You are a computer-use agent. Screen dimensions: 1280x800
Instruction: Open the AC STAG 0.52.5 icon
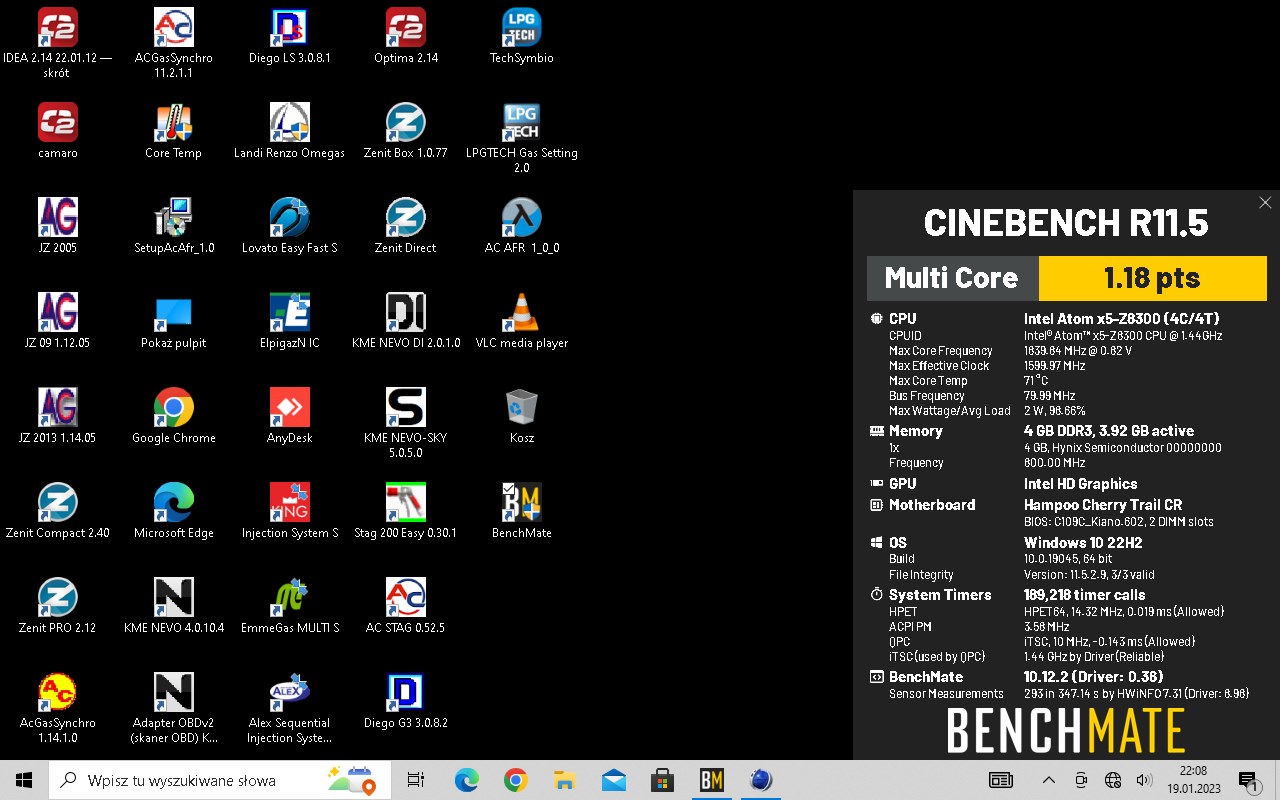tap(405, 598)
